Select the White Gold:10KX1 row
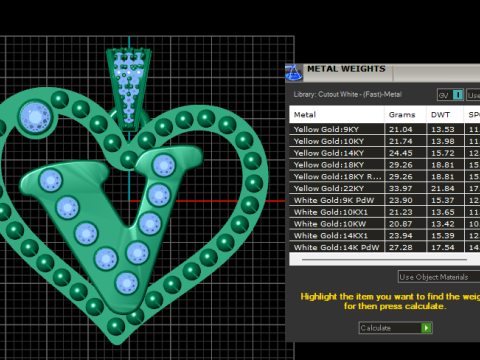The width and height of the screenshot is (480, 360). pos(385,212)
